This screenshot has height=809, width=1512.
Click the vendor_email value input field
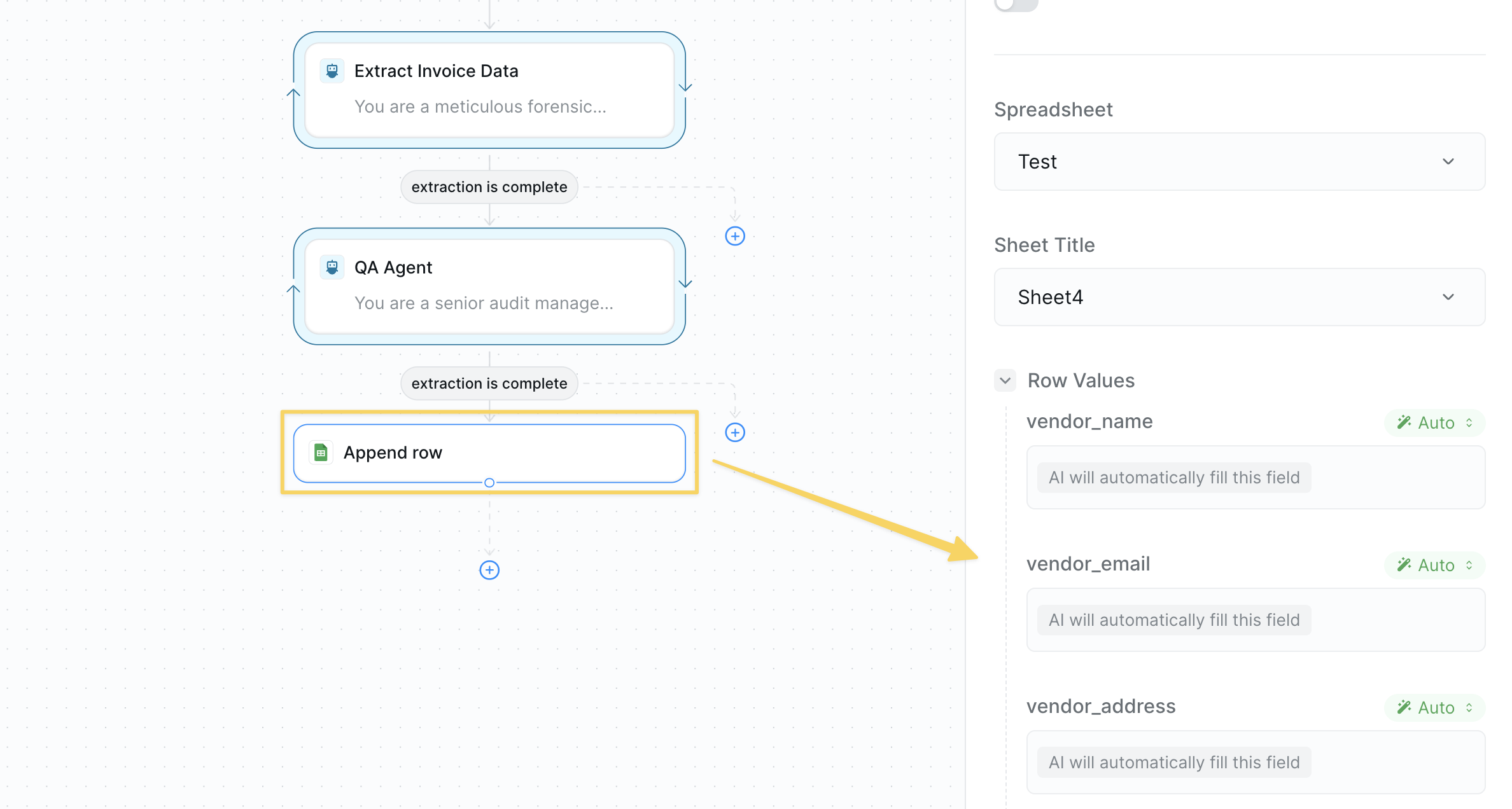click(x=1255, y=620)
